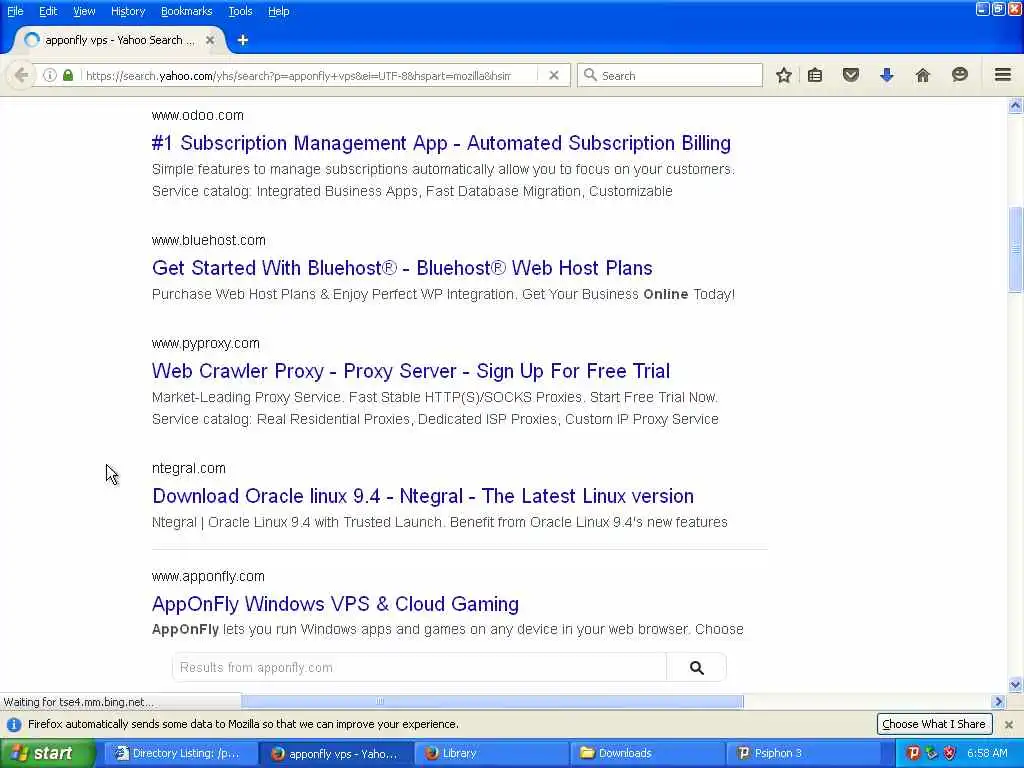Click the URL address field
The image size is (1024, 768).
pyautogui.click(x=297, y=76)
